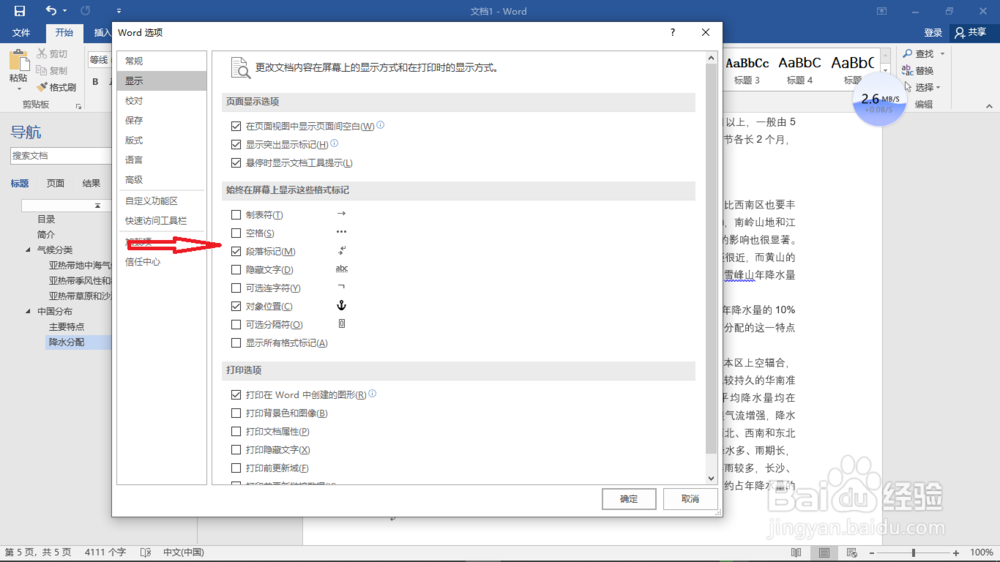Click the search document (搜索文档) field
This screenshot has height=562, width=1000.
(61, 156)
